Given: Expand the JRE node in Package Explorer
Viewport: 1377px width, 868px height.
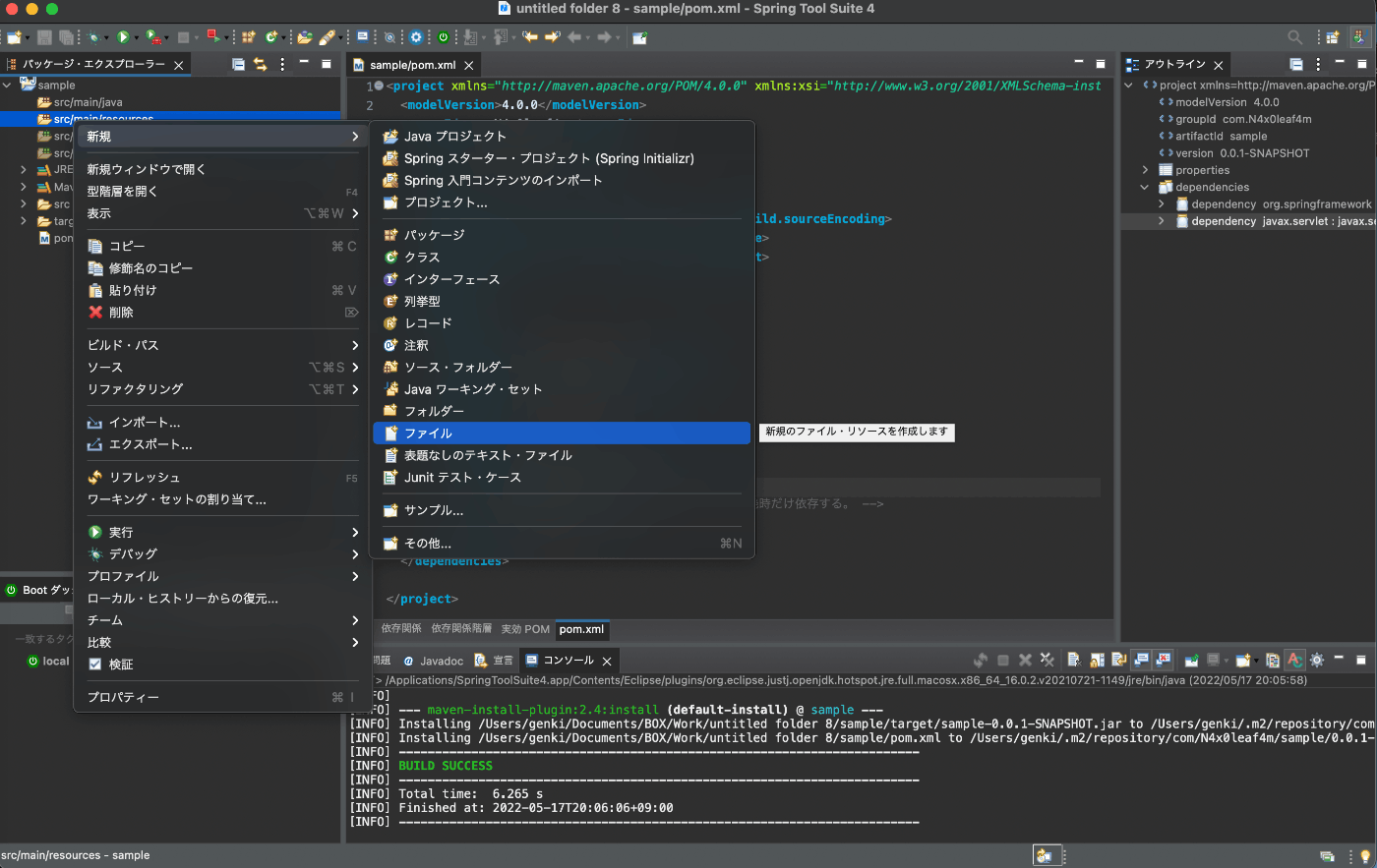Looking at the screenshot, I should [24, 170].
